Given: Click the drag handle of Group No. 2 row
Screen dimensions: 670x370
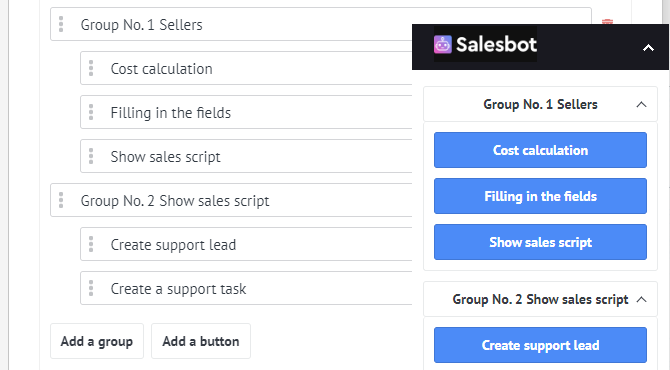Looking at the screenshot, I should click(61, 200).
